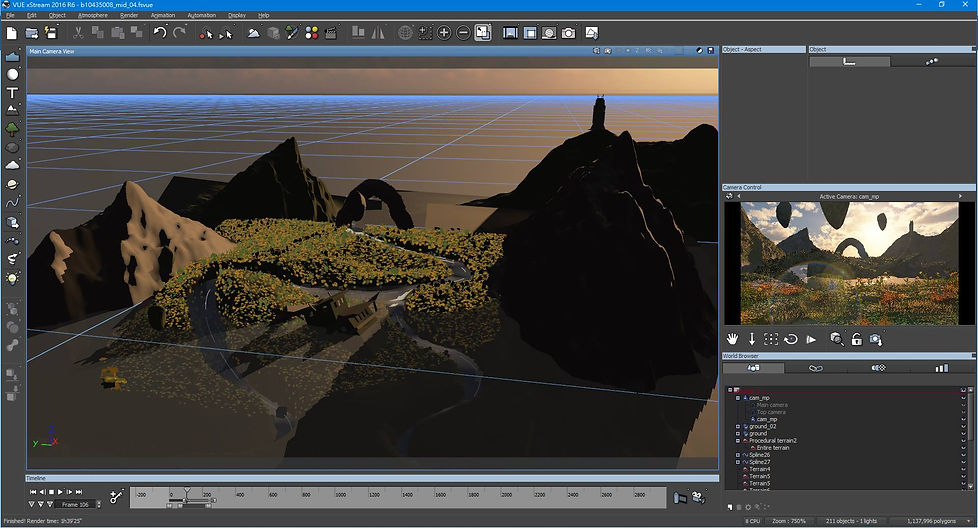Click the rotate camera icon

[x=791, y=339]
